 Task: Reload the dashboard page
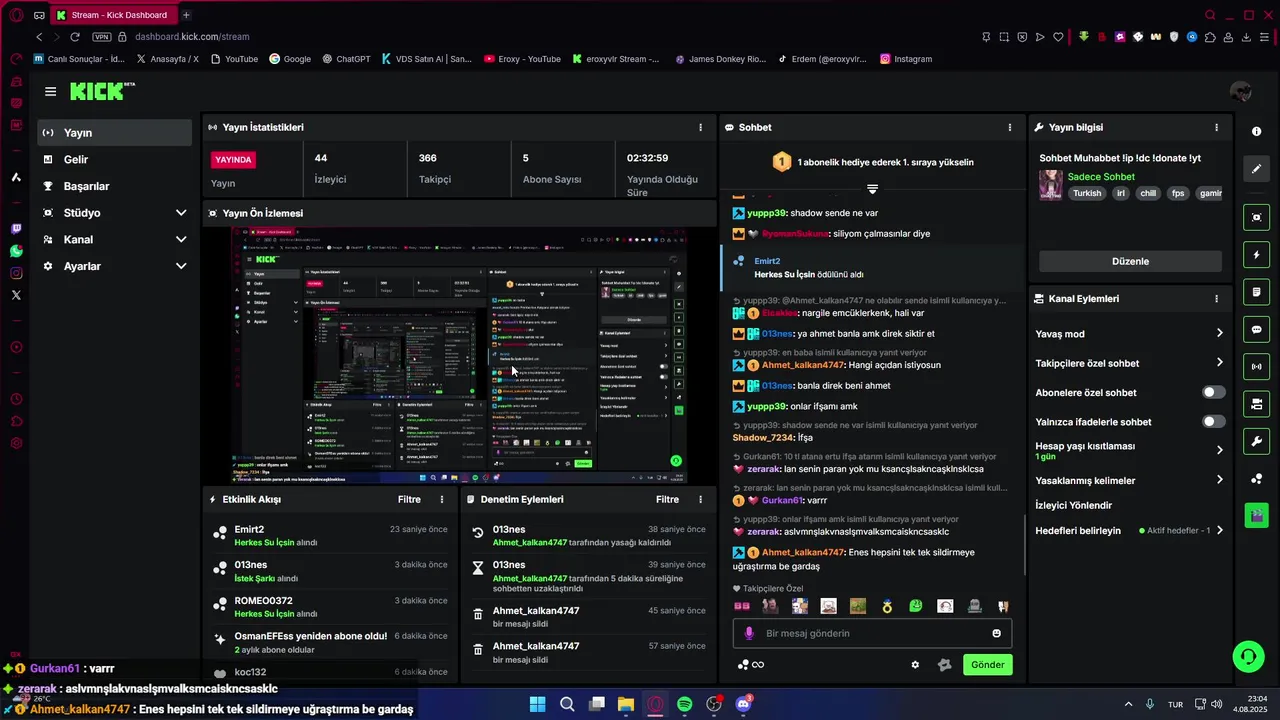click(x=75, y=37)
